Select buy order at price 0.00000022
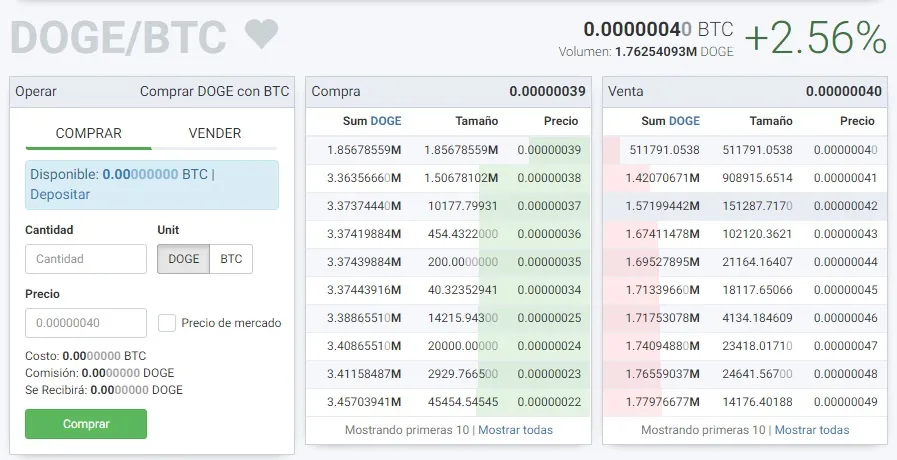The height and width of the screenshot is (460, 897). pyautogui.click(x=448, y=402)
